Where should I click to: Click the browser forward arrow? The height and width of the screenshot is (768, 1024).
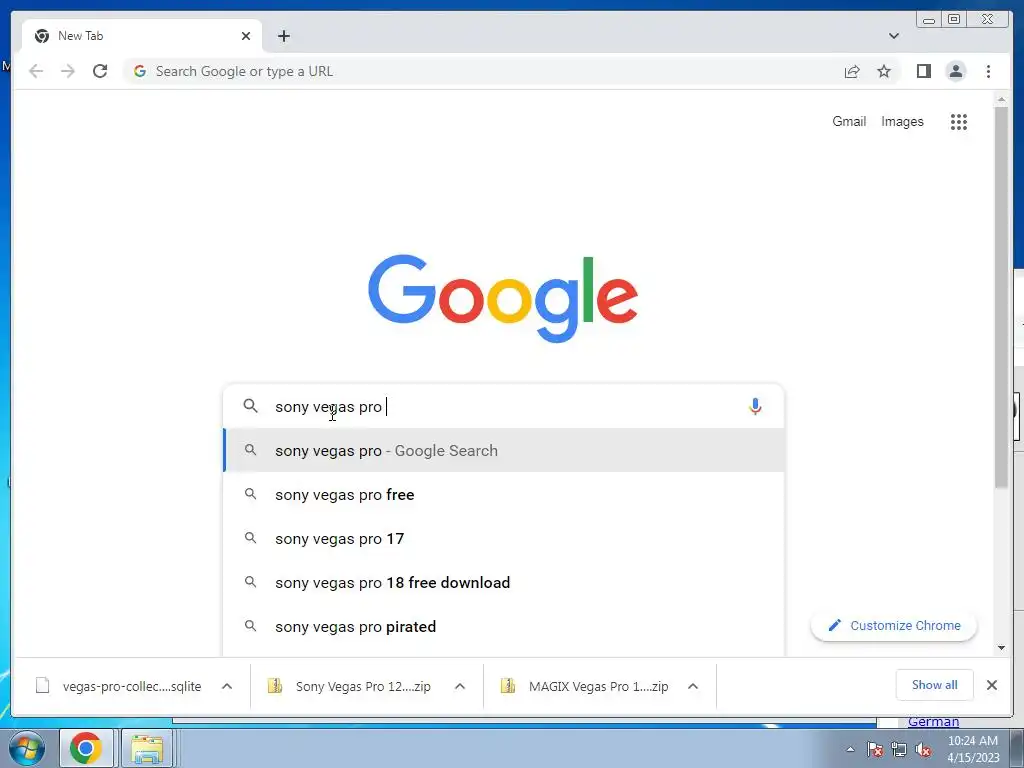[x=67, y=71]
